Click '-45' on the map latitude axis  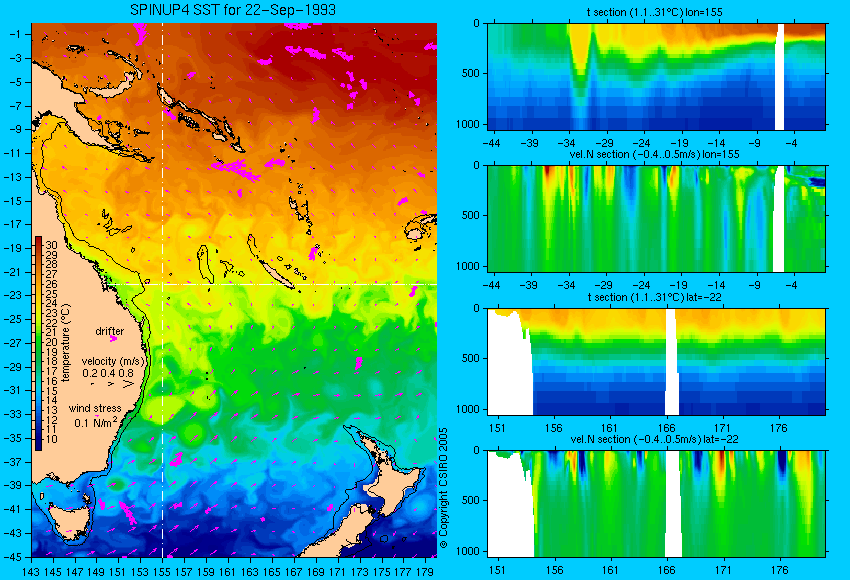point(12,556)
